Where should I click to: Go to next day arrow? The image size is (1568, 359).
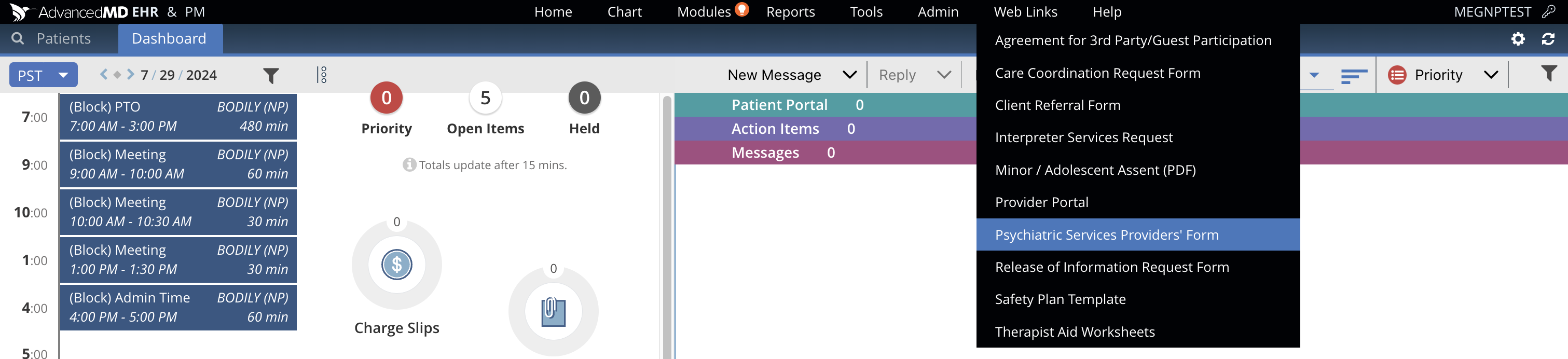pos(130,74)
